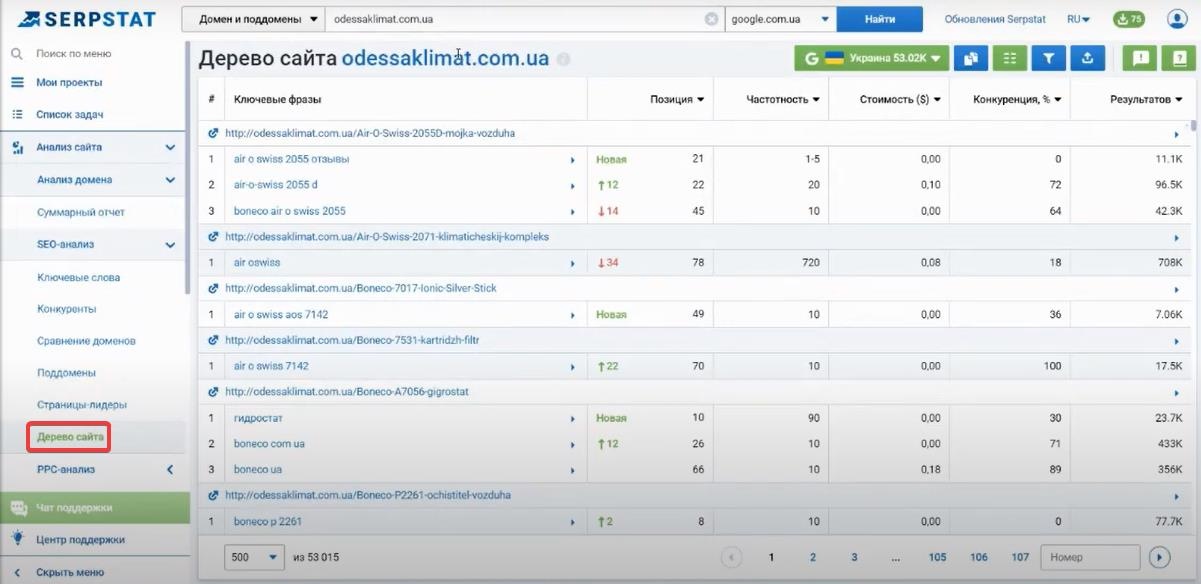Screen dimensions: 1201x584
Task: Click the support center lightbulb icon
Action: 17,538
